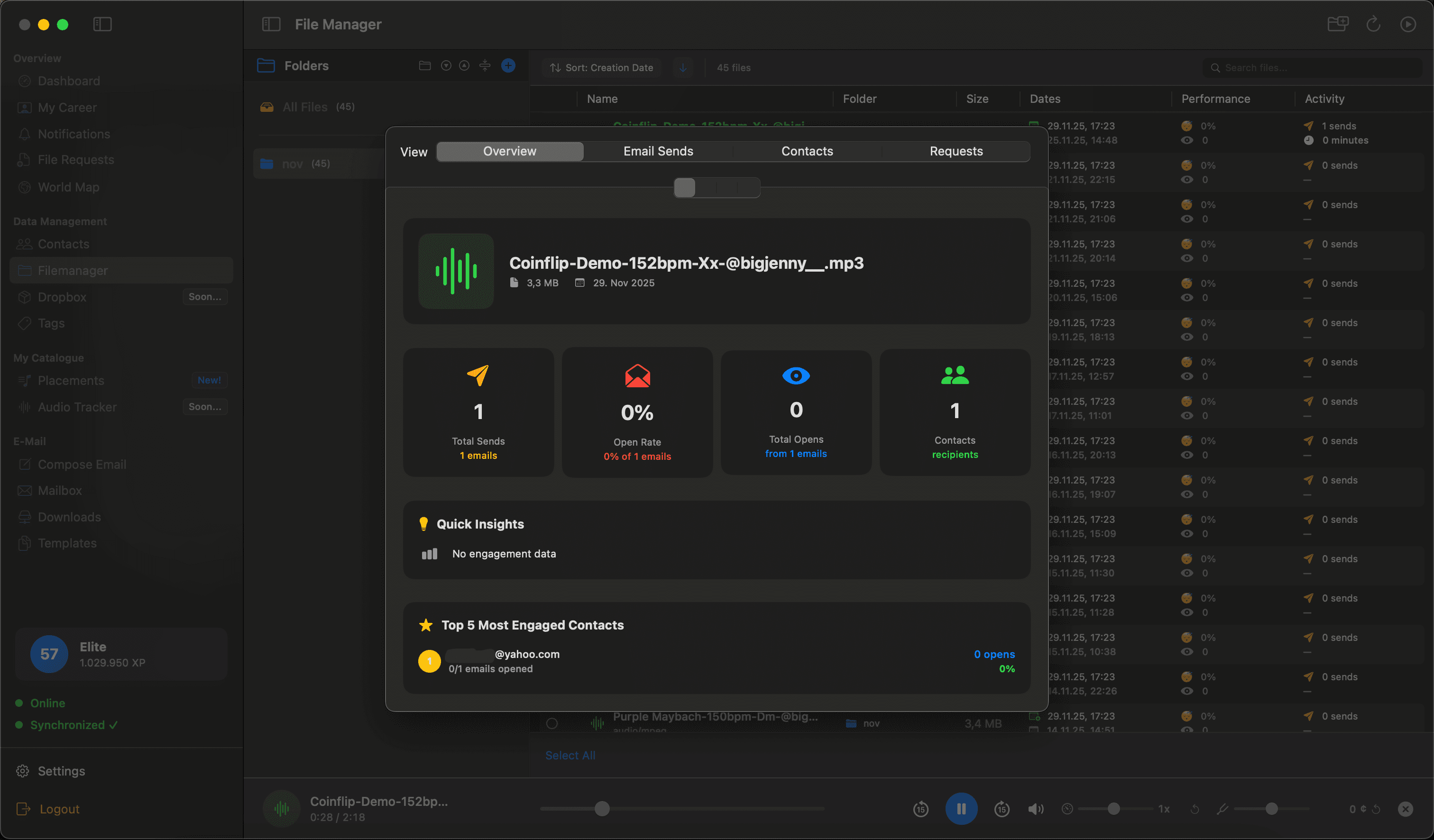Screen dimensions: 1434x840
Task: Collapse all folders using the up-arrow circle icon
Action: pyautogui.click(x=464, y=65)
